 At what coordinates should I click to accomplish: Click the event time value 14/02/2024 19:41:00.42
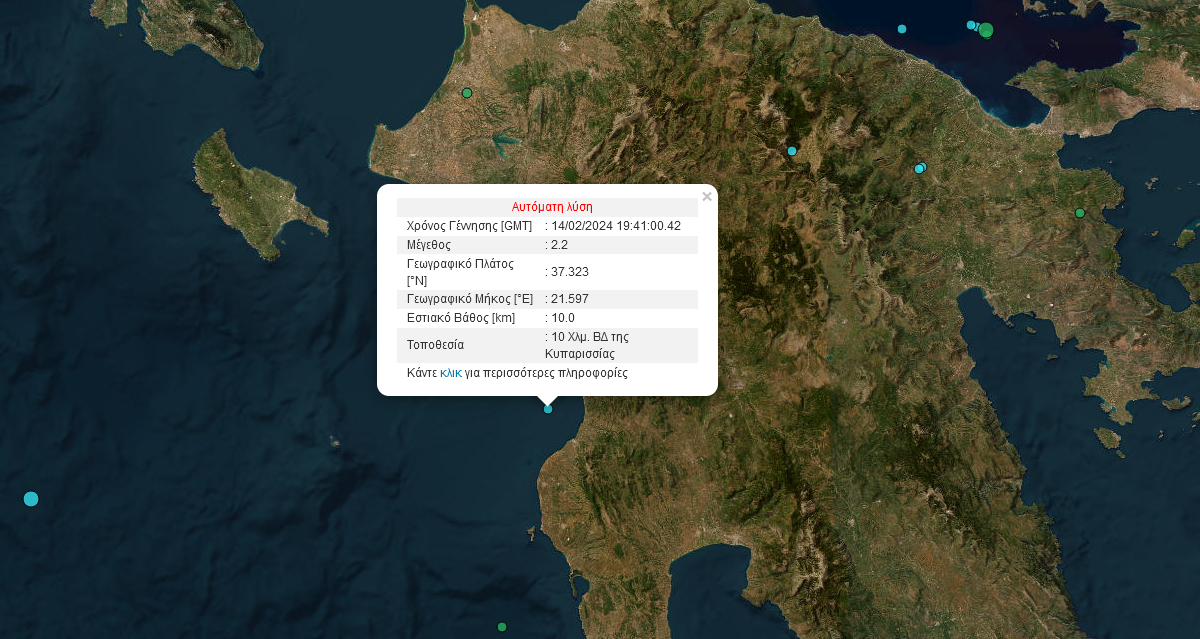[616, 226]
